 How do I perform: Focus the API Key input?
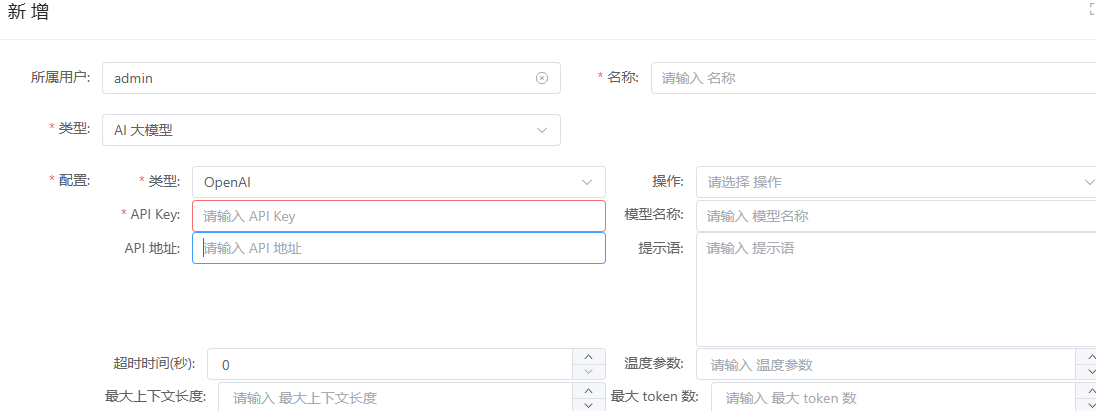pos(398,216)
